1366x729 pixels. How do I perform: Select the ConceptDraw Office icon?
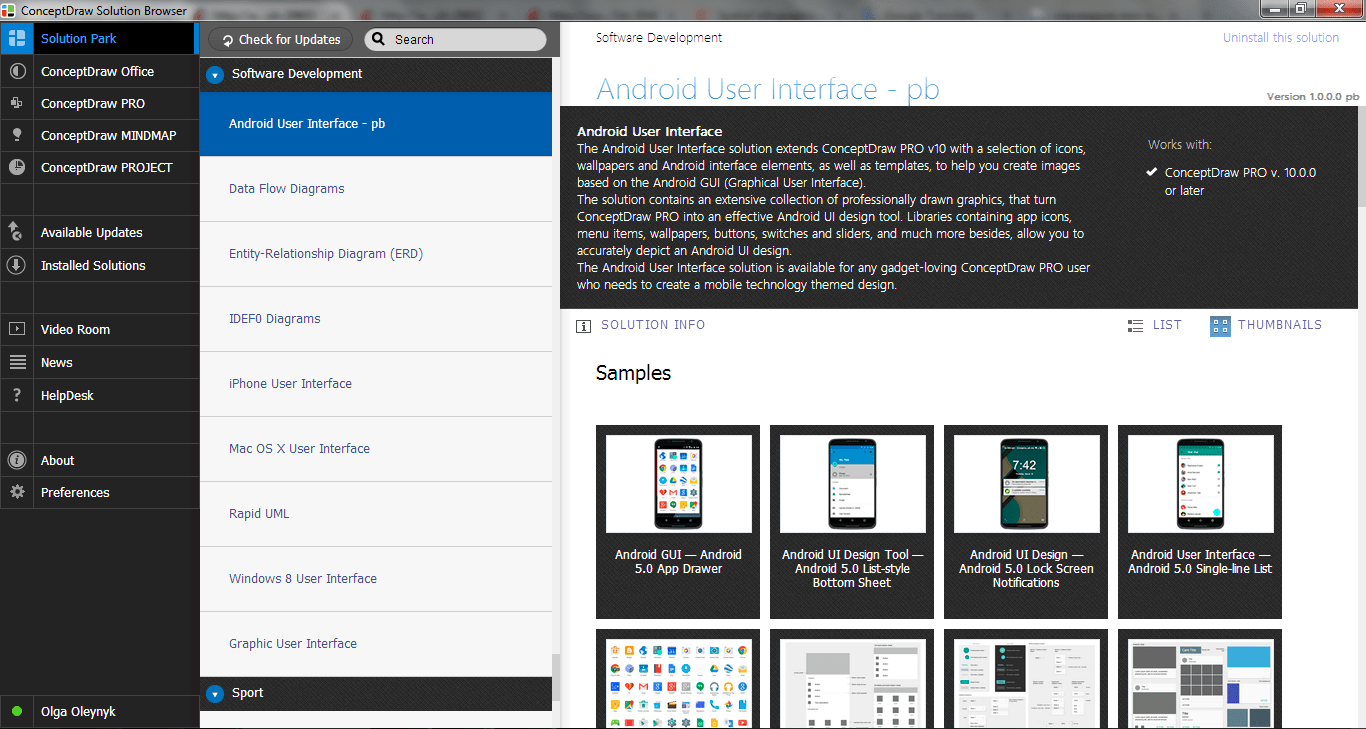(x=16, y=71)
